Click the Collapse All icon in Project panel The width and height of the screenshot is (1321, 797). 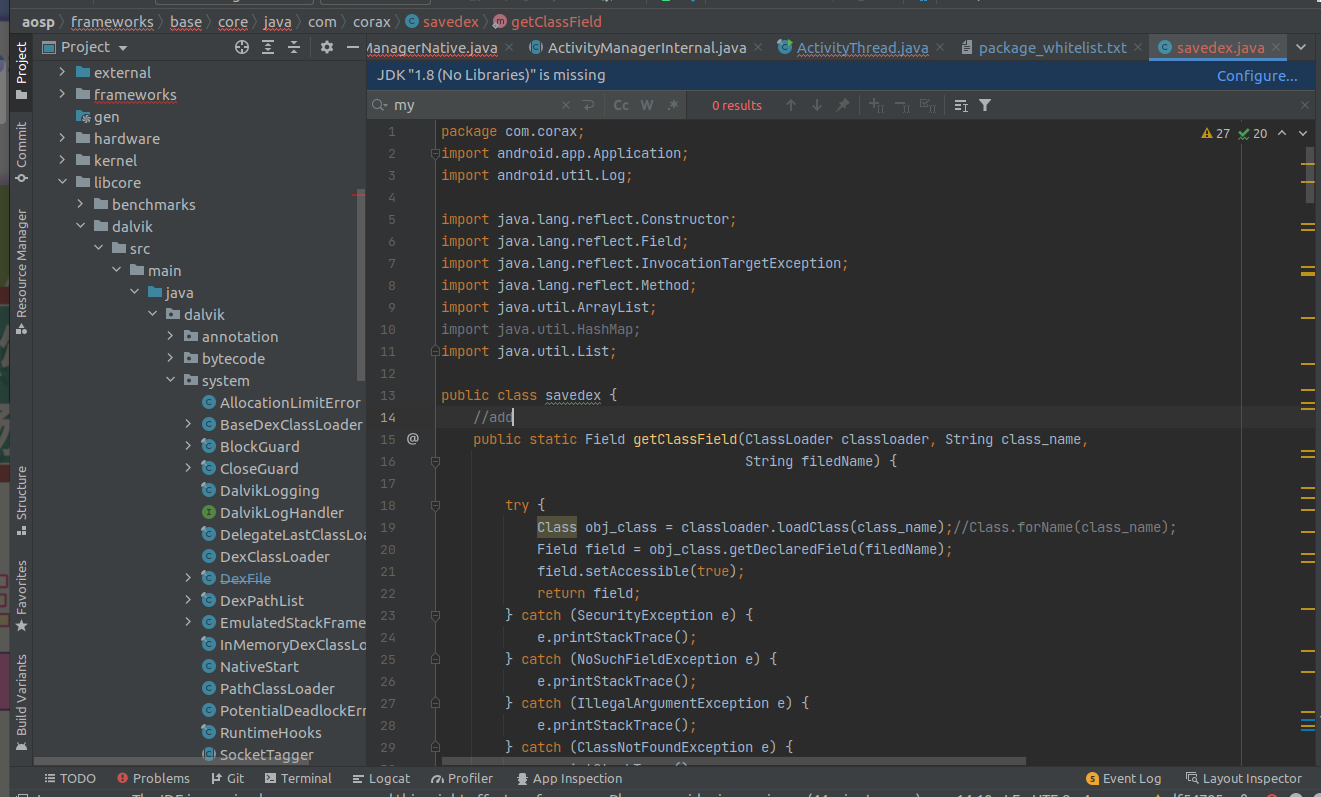pos(294,47)
